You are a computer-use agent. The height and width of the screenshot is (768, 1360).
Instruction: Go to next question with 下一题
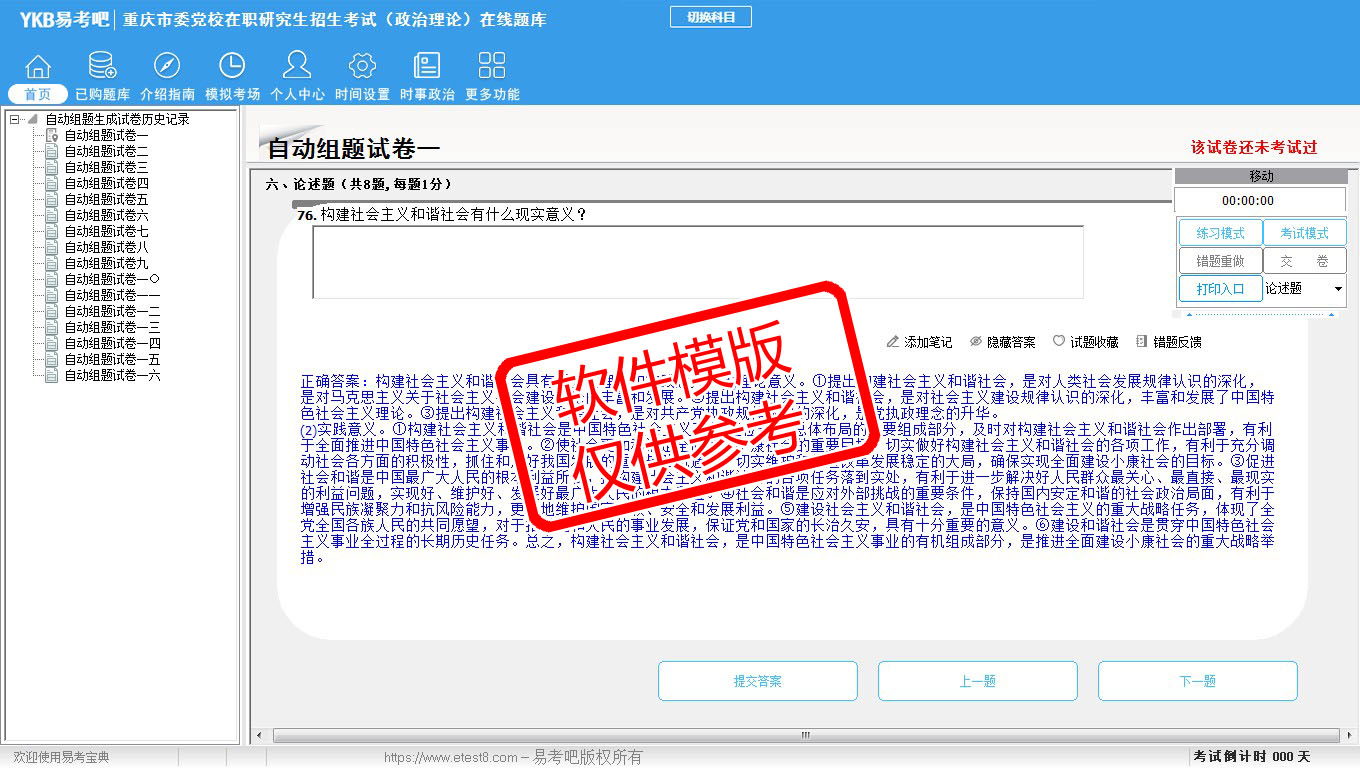(1198, 681)
